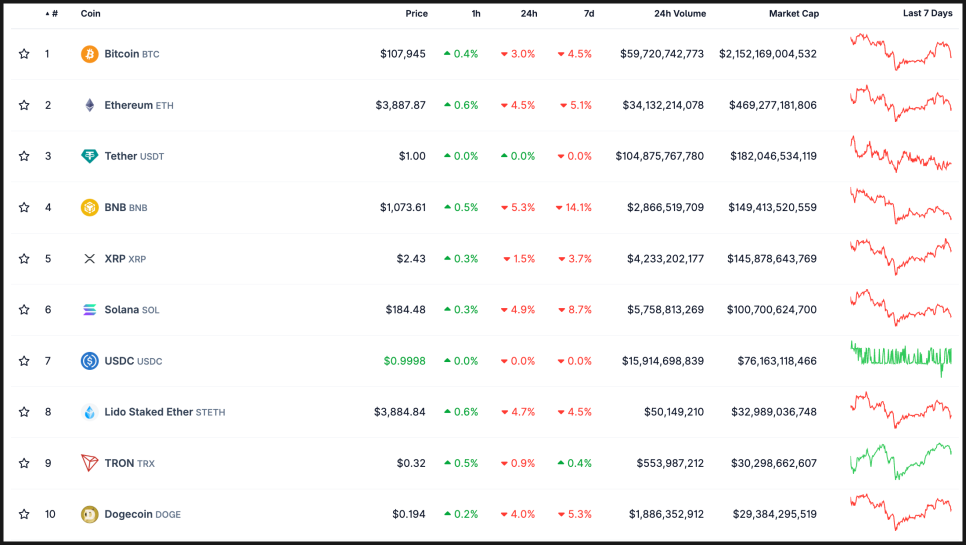966x545 pixels.
Task: Open the TRON coin page link
Action: (117, 463)
